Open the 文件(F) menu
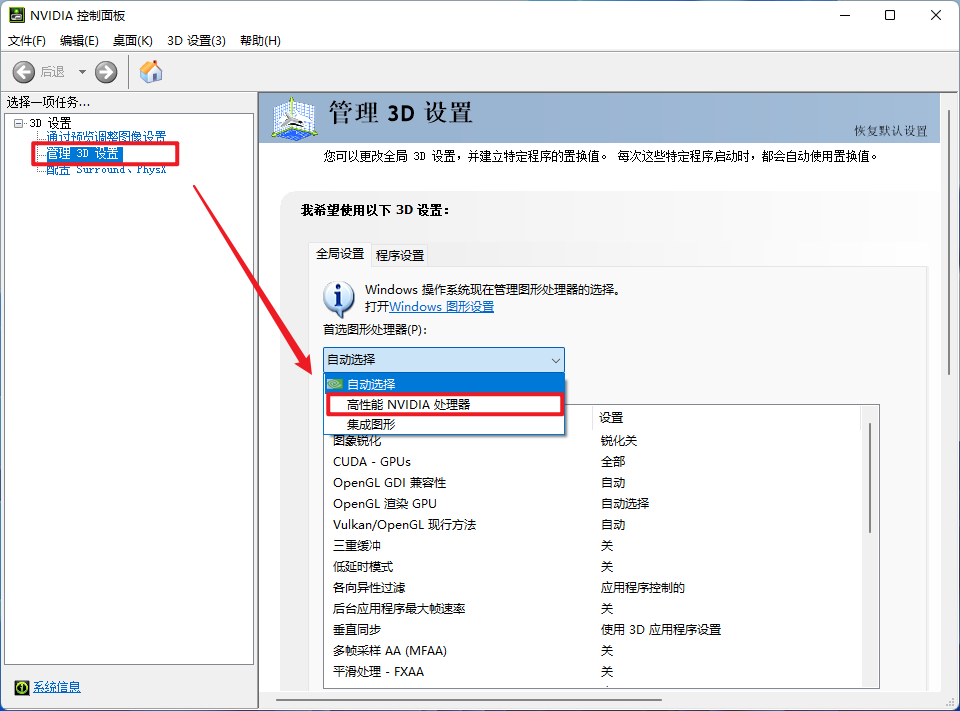Viewport: 960px width, 711px height. (26, 40)
